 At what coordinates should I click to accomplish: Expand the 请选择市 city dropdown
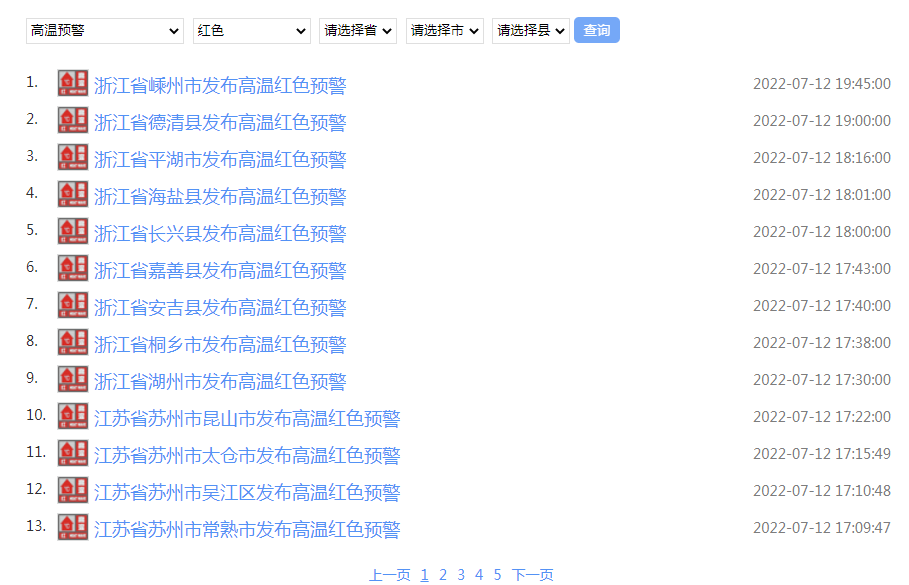445,31
